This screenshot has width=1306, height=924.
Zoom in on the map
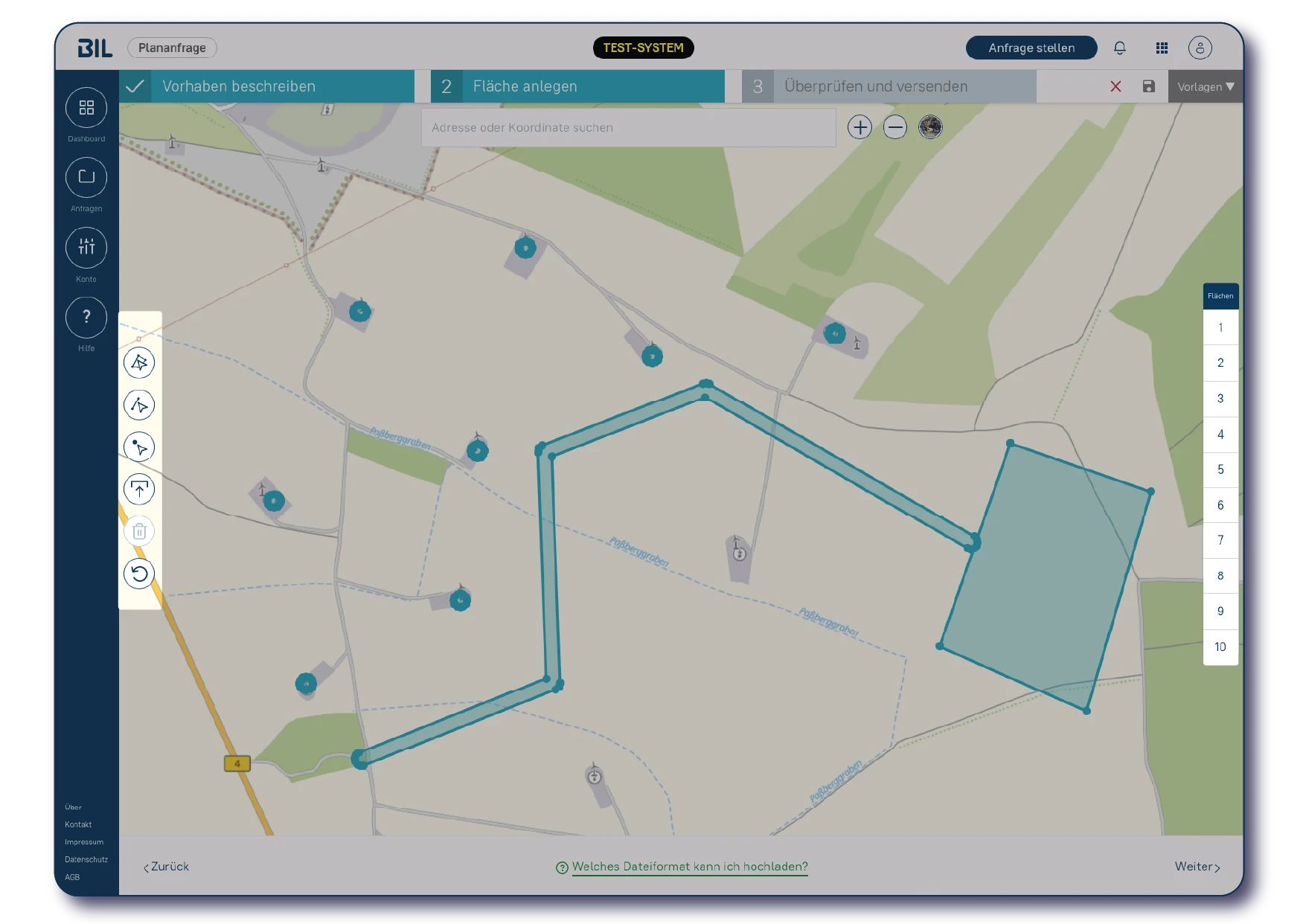point(860,127)
